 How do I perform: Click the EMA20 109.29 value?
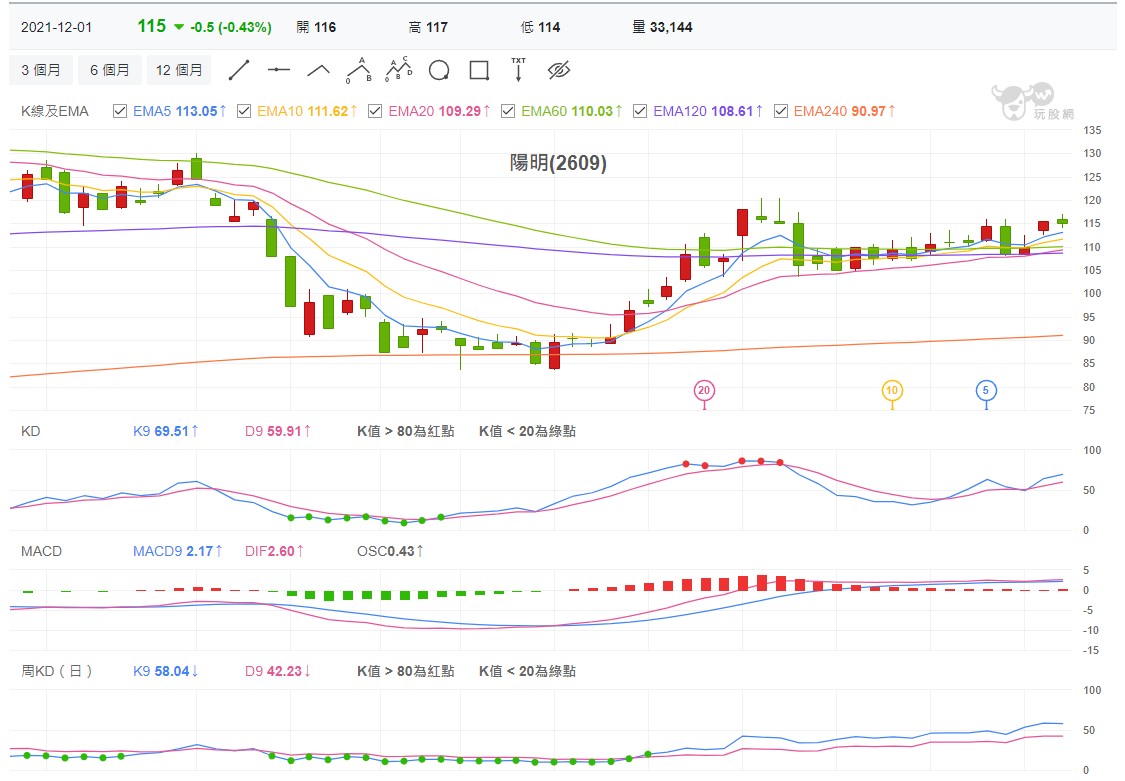pyautogui.click(x=439, y=111)
